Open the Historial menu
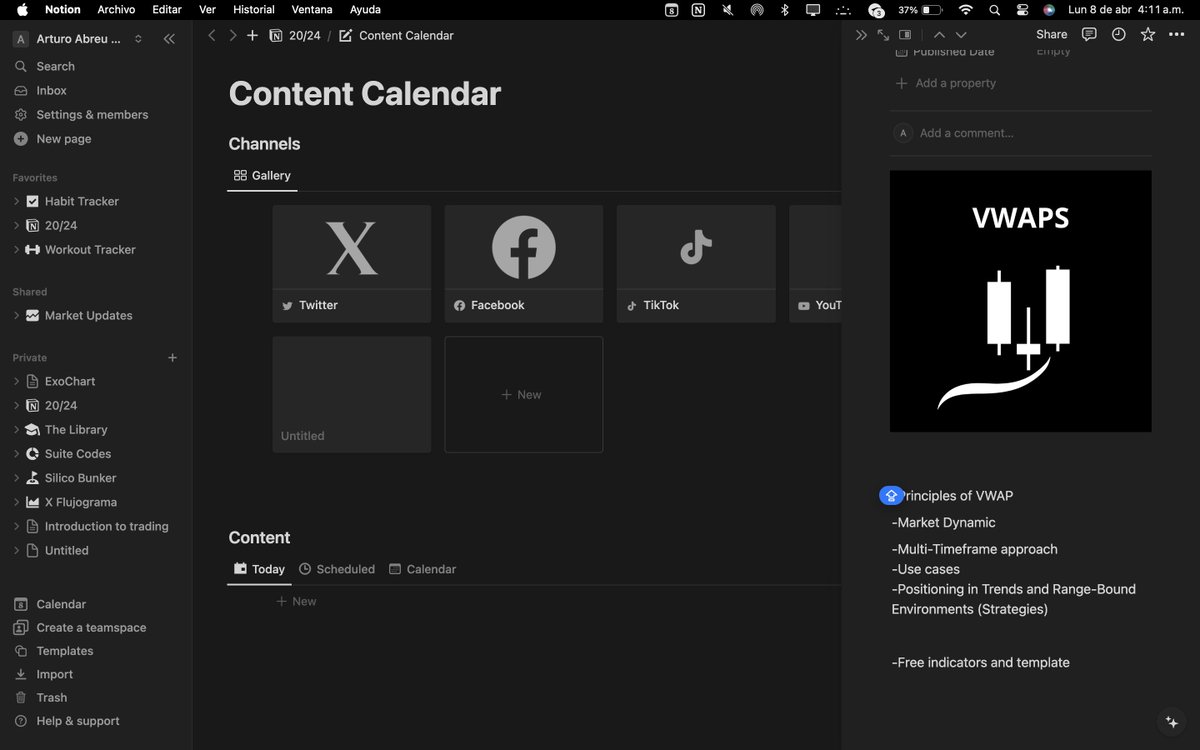This screenshot has height=750, width=1200. click(253, 9)
